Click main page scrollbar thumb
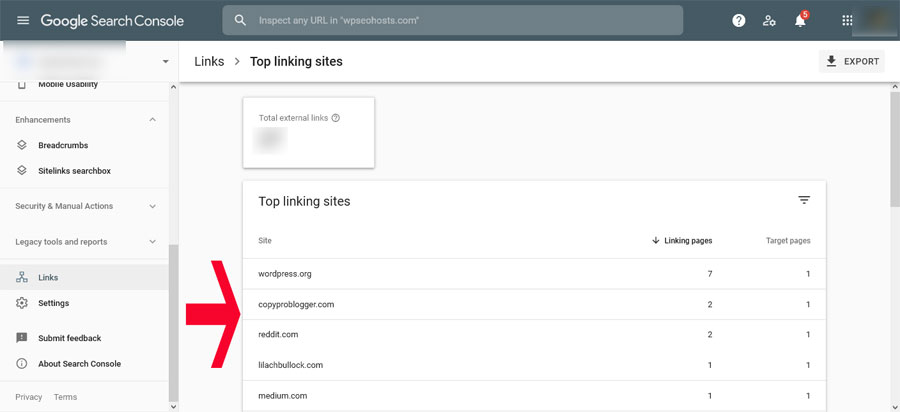 coord(895,149)
